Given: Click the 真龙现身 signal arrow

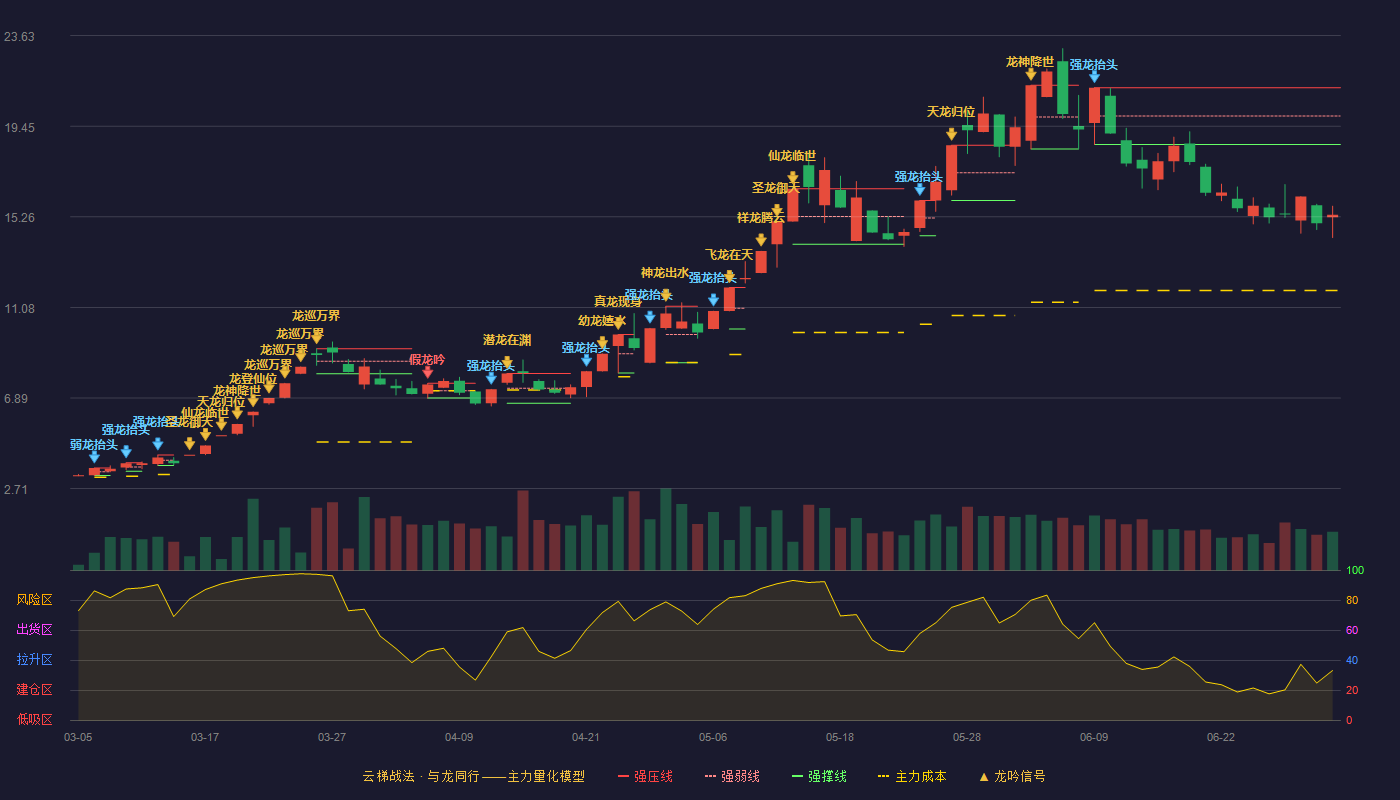Looking at the screenshot, I should tap(618, 323).
